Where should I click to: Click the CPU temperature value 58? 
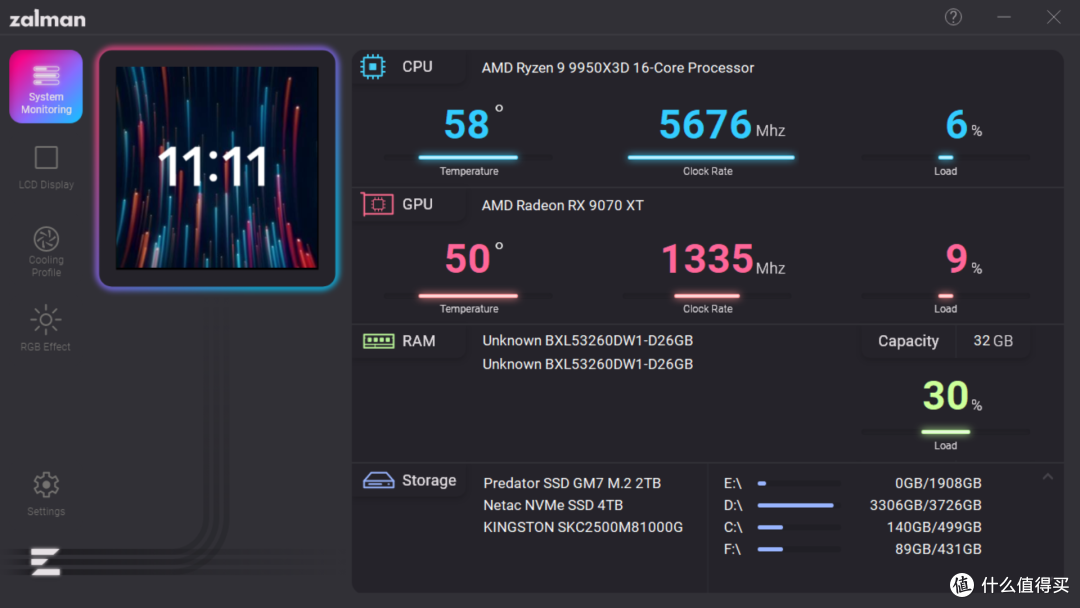click(466, 125)
